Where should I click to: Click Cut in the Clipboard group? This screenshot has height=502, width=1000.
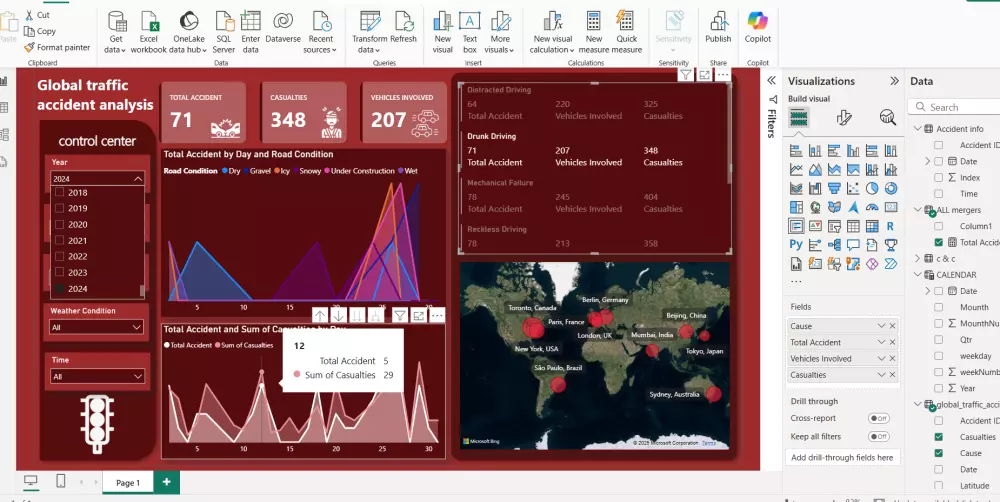point(37,15)
